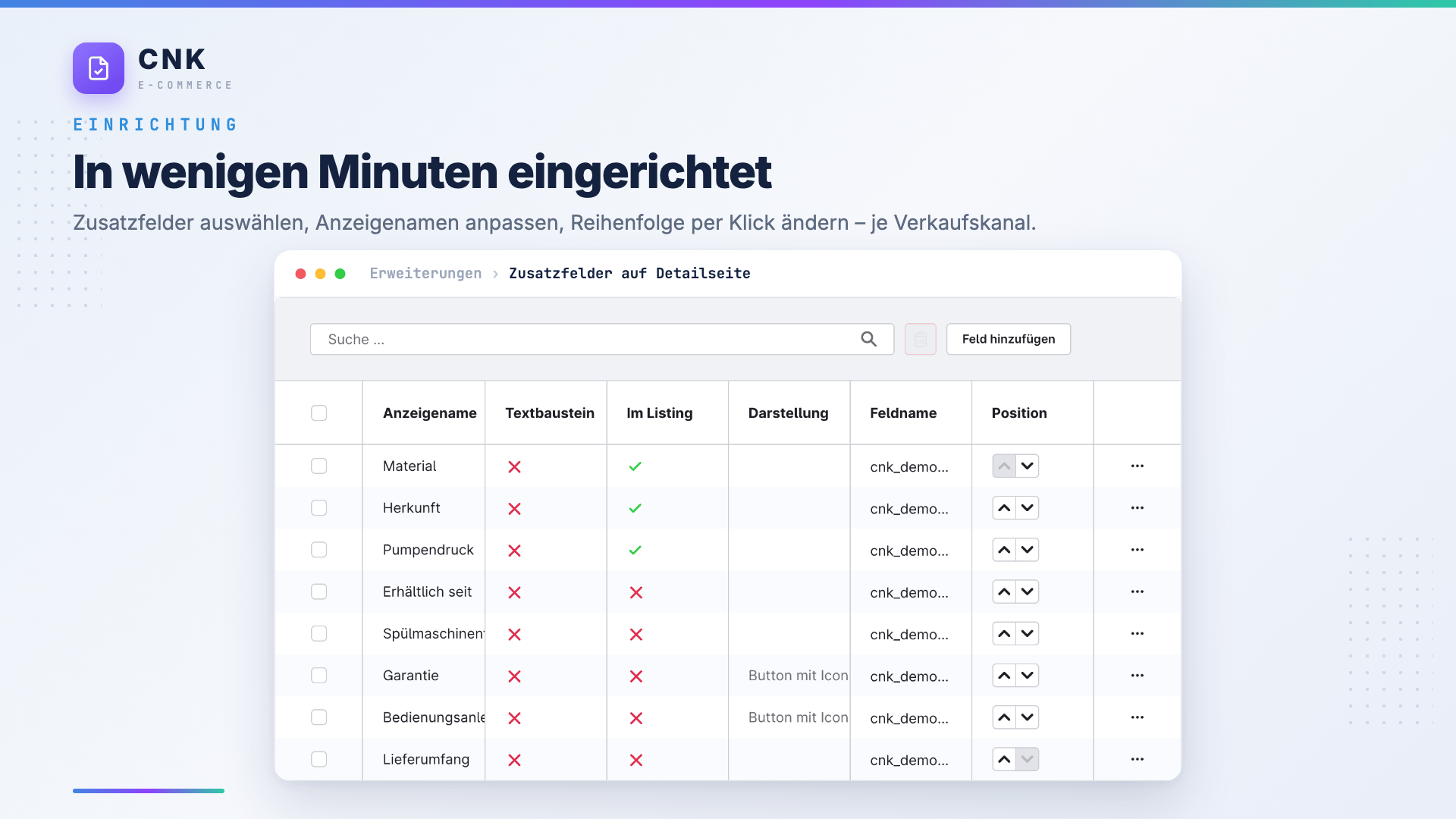
Task: Check the Pumpendruck row checkbox
Action: [318, 549]
